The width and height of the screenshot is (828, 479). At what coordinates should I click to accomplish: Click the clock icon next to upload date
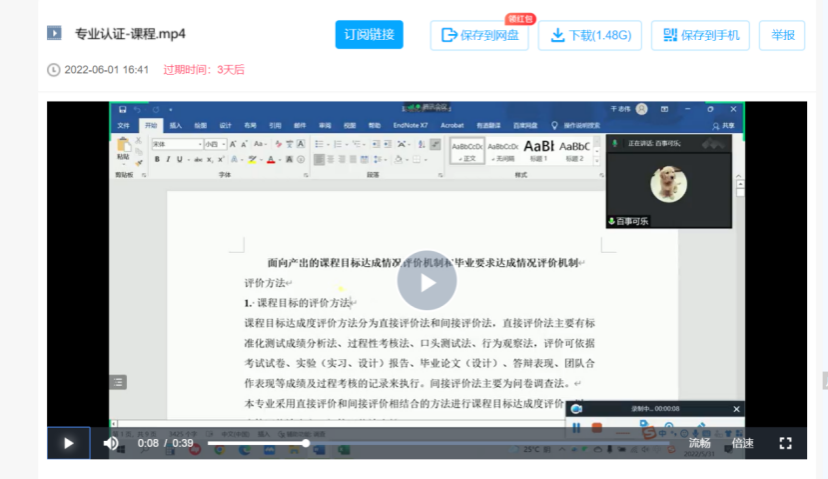pyautogui.click(x=53, y=70)
